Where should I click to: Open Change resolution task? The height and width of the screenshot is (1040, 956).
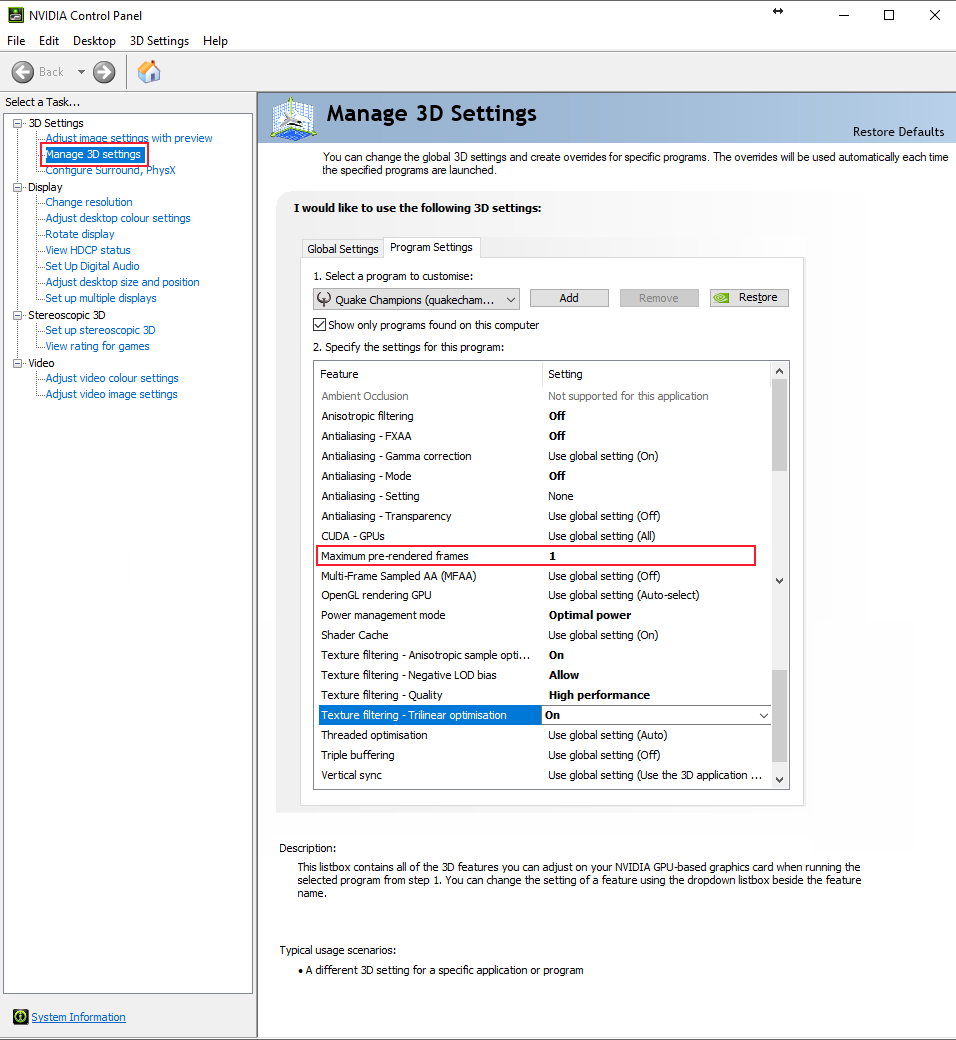coord(89,202)
